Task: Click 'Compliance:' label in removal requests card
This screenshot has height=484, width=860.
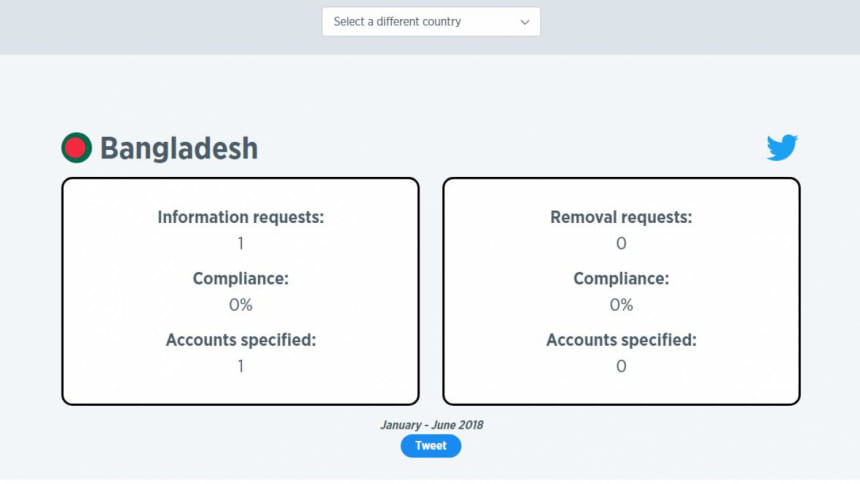Action: [x=621, y=278]
